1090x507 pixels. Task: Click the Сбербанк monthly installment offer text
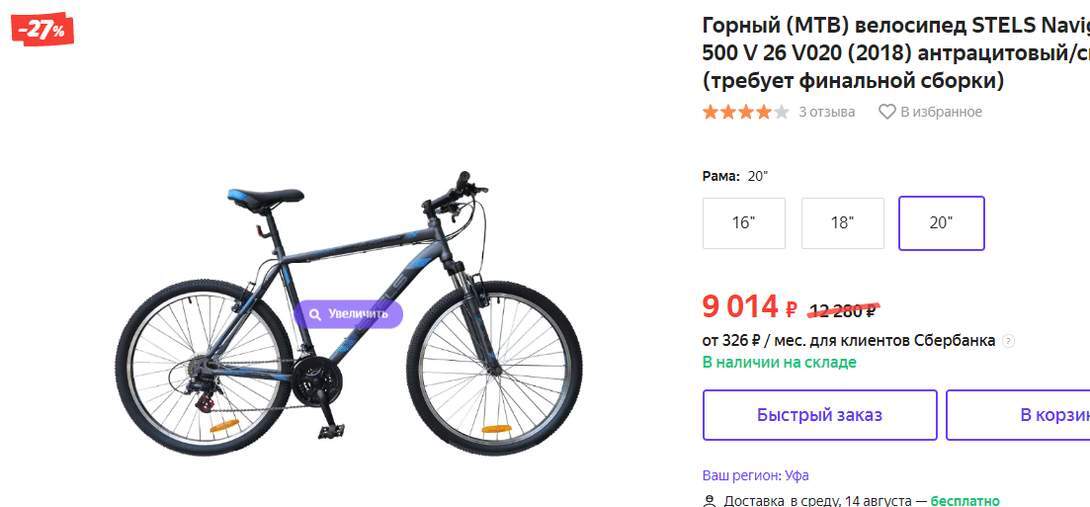848,340
